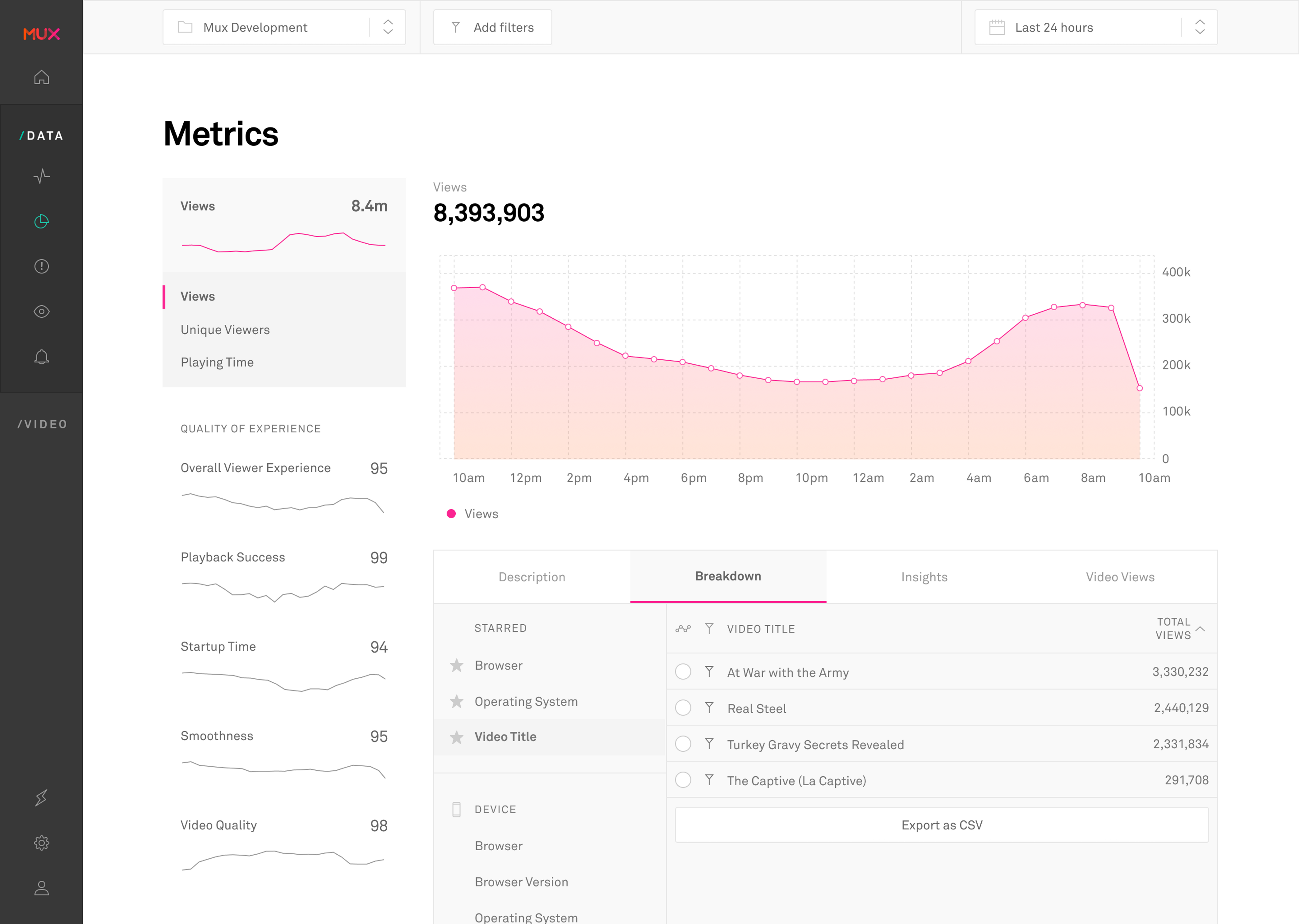Click the Video Title column header
This screenshot has width=1299, height=924.
[x=761, y=629]
